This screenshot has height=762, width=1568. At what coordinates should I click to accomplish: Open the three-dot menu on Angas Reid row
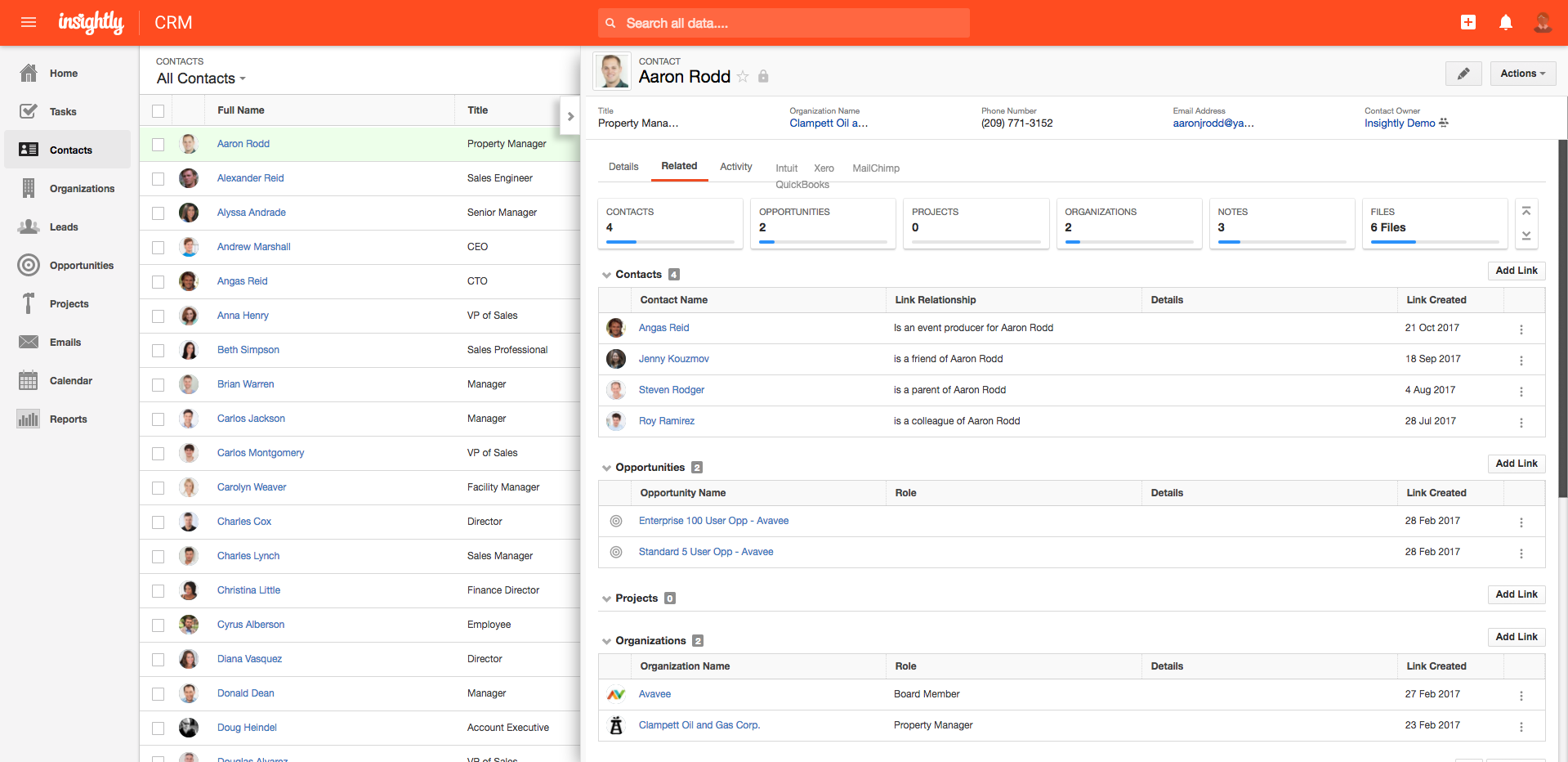coord(1521,329)
